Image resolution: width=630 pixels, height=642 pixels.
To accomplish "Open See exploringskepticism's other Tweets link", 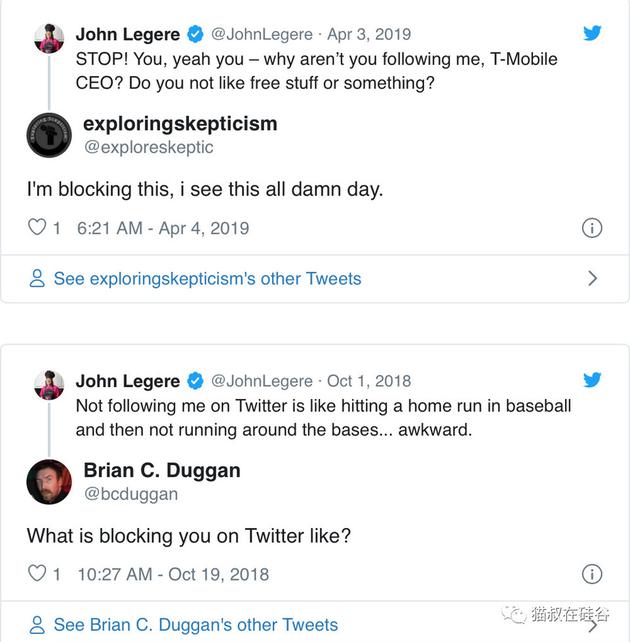I will pyautogui.click(x=207, y=279).
